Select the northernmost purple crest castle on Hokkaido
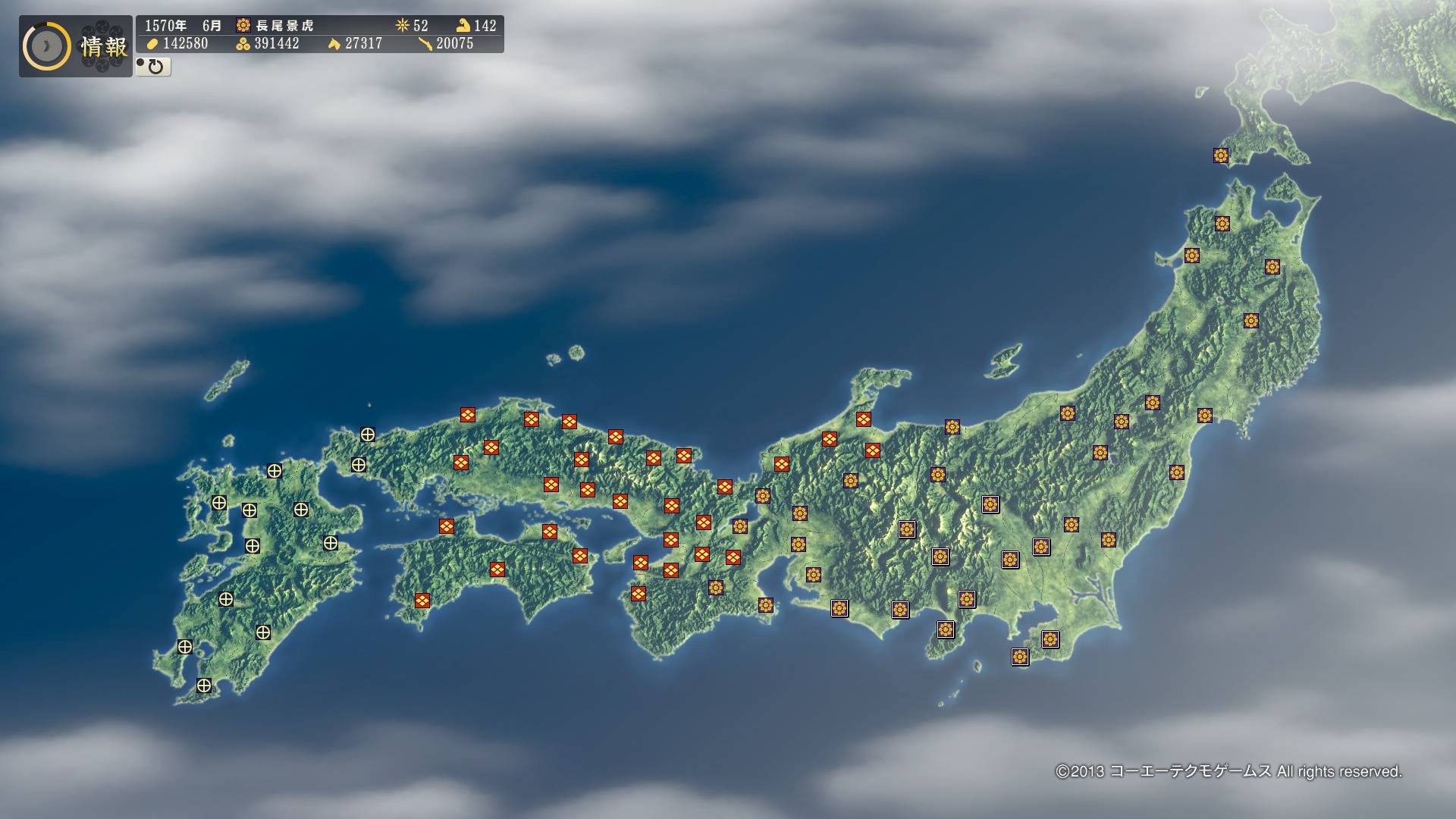Screen dimensions: 1456x819 click(1221, 155)
